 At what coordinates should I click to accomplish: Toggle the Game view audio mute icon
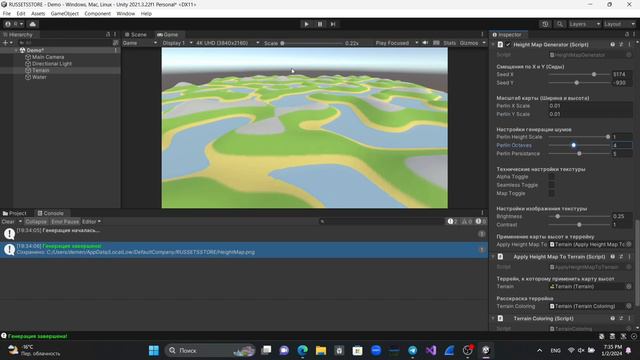pos(425,43)
